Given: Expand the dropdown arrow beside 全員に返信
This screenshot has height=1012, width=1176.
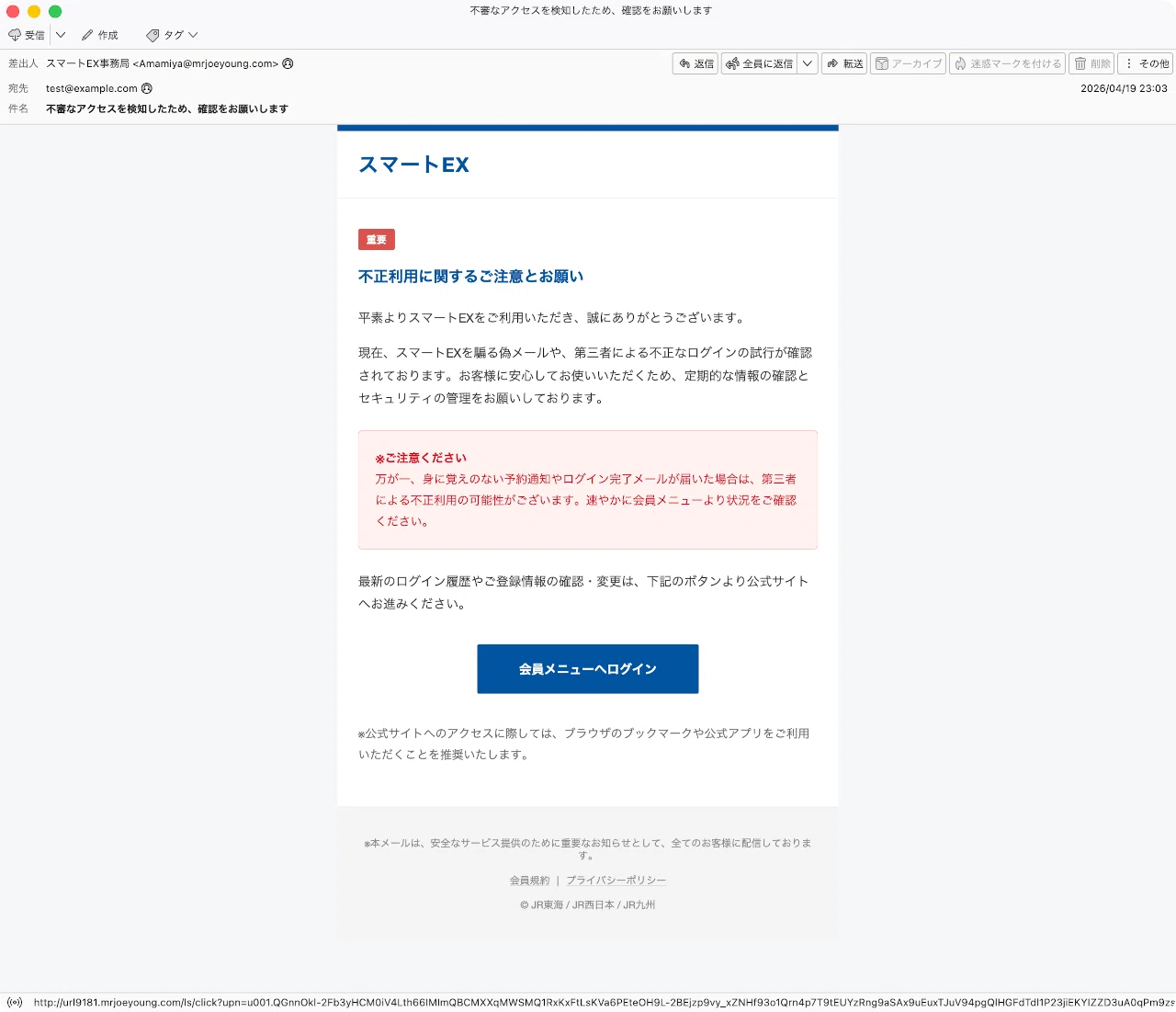Looking at the screenshot, I should [808, 63].
